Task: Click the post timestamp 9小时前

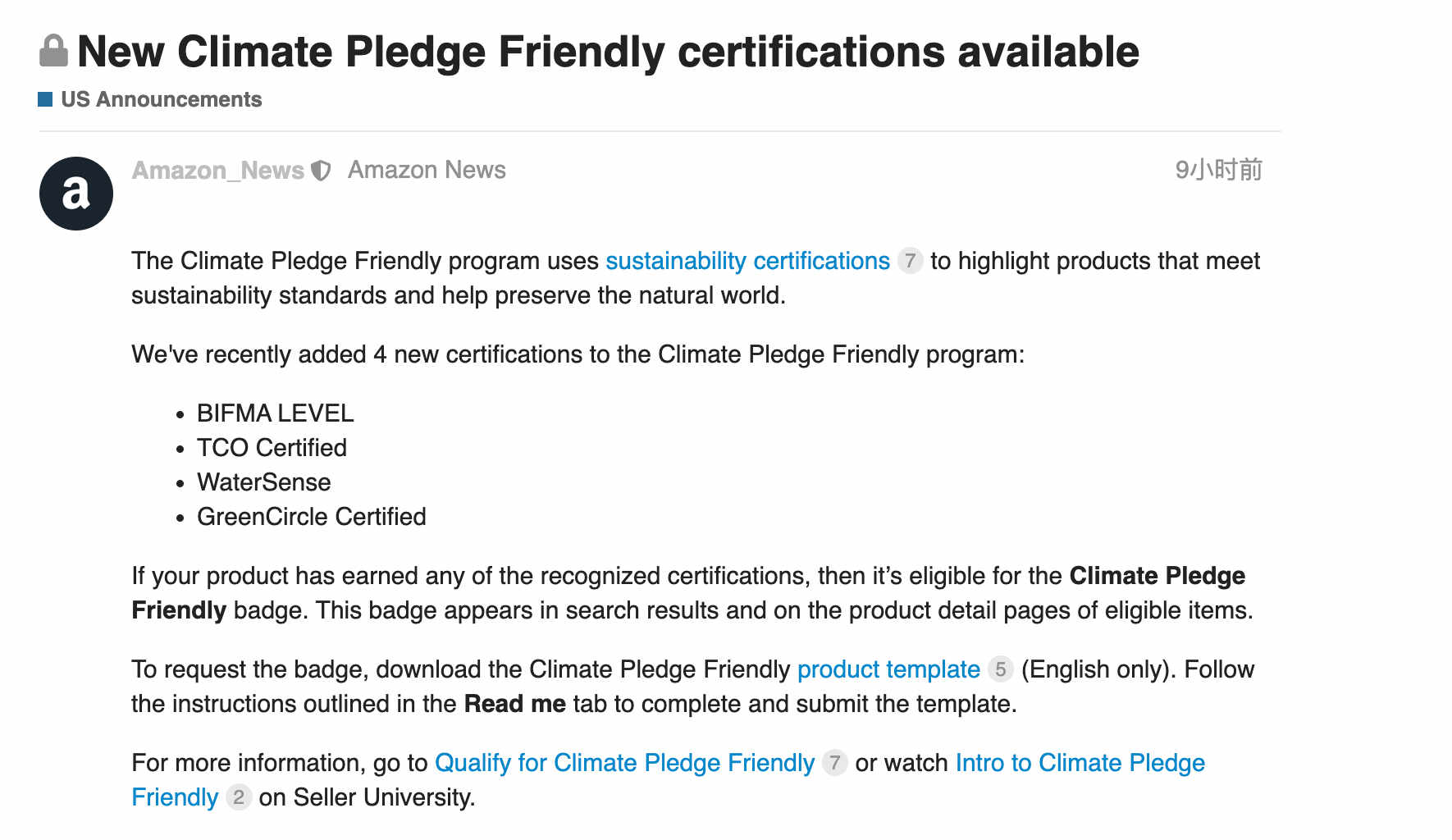Action: coord(1218,170)
